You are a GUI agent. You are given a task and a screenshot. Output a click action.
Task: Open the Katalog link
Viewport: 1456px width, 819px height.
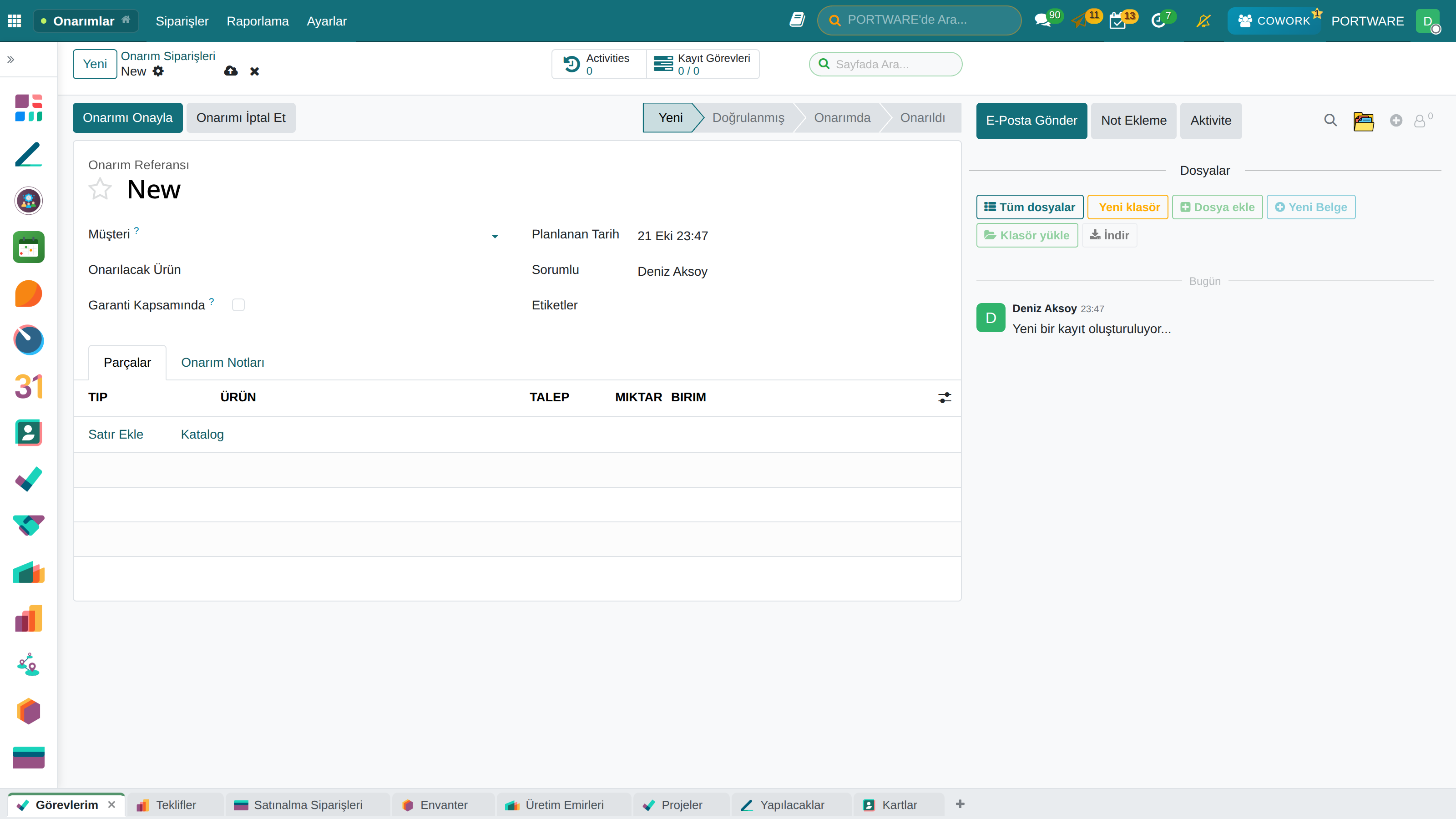coord(202,435)
